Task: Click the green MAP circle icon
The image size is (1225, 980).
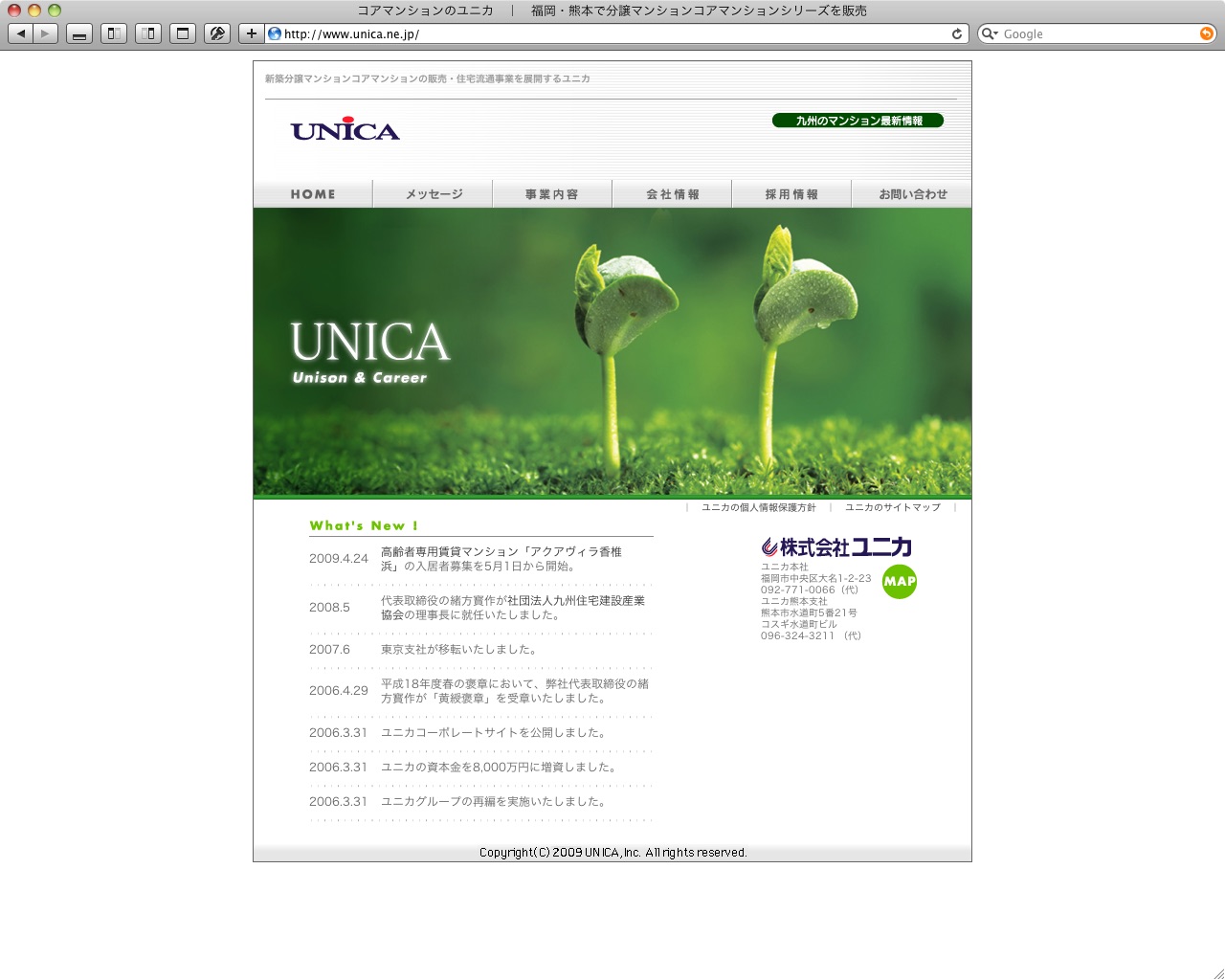Action: click(899, 581)
